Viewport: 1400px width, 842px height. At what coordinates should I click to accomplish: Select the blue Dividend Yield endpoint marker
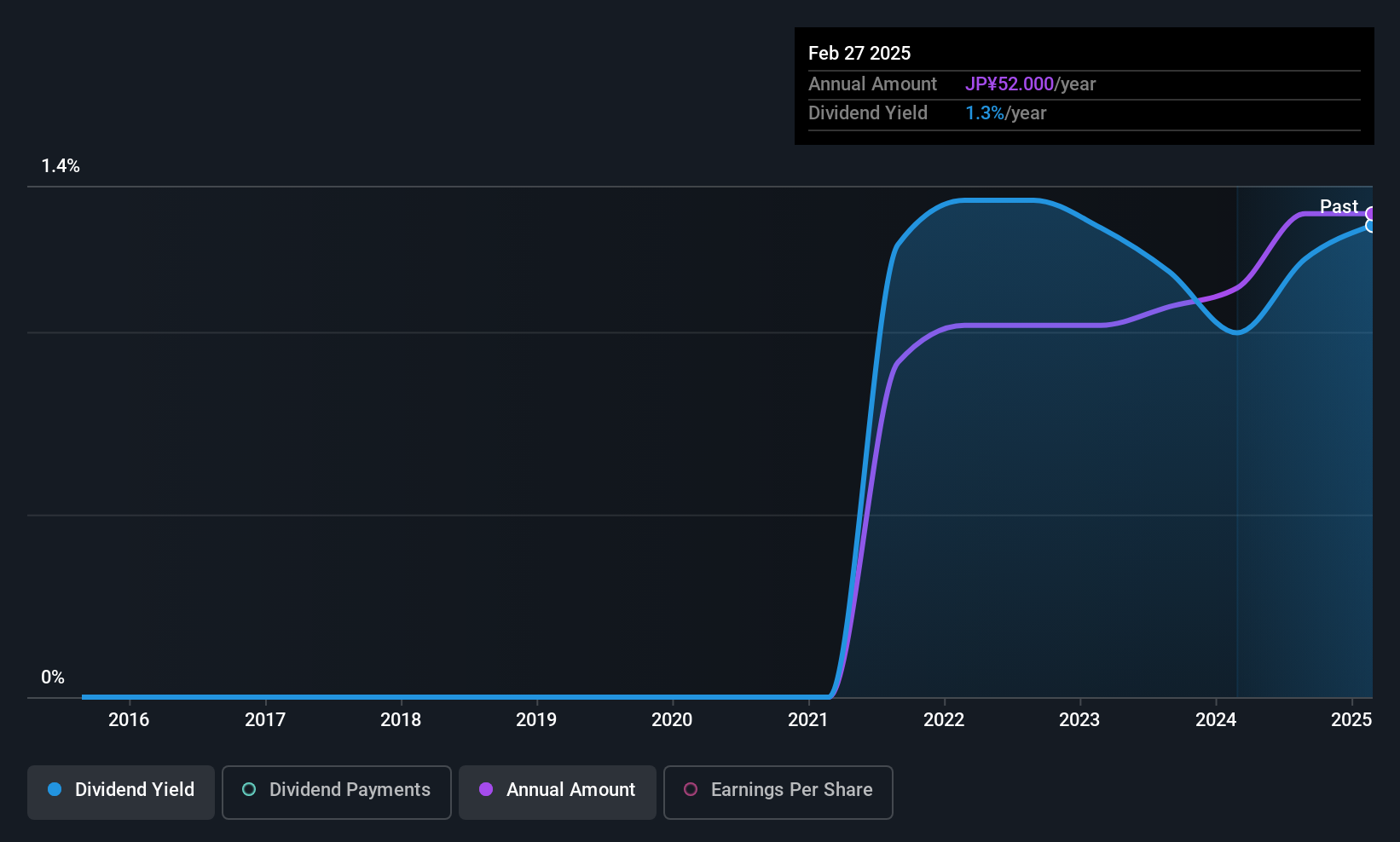tap(1371, 226)
